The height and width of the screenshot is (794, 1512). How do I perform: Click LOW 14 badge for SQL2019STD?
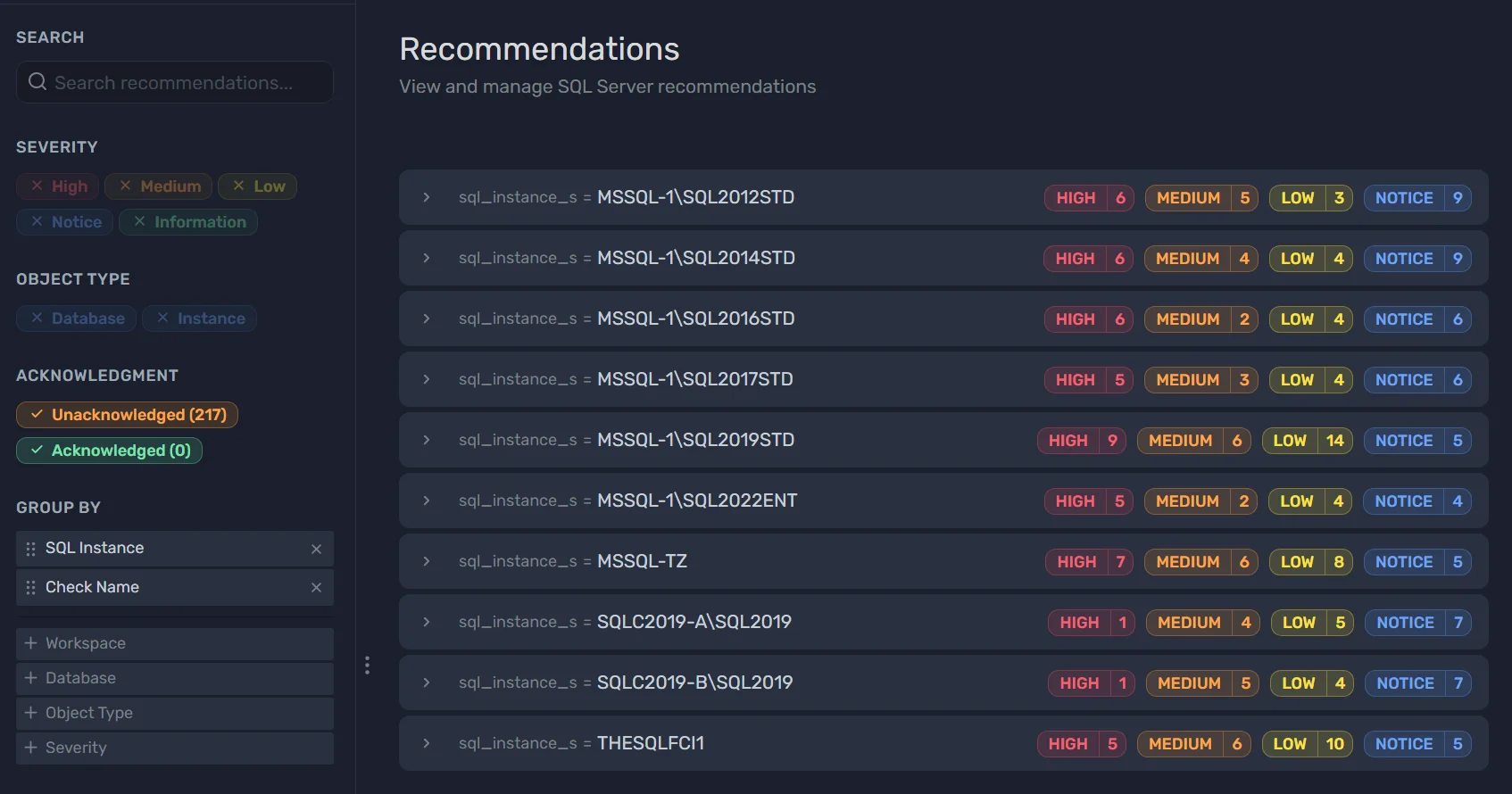pos(1308,441)
